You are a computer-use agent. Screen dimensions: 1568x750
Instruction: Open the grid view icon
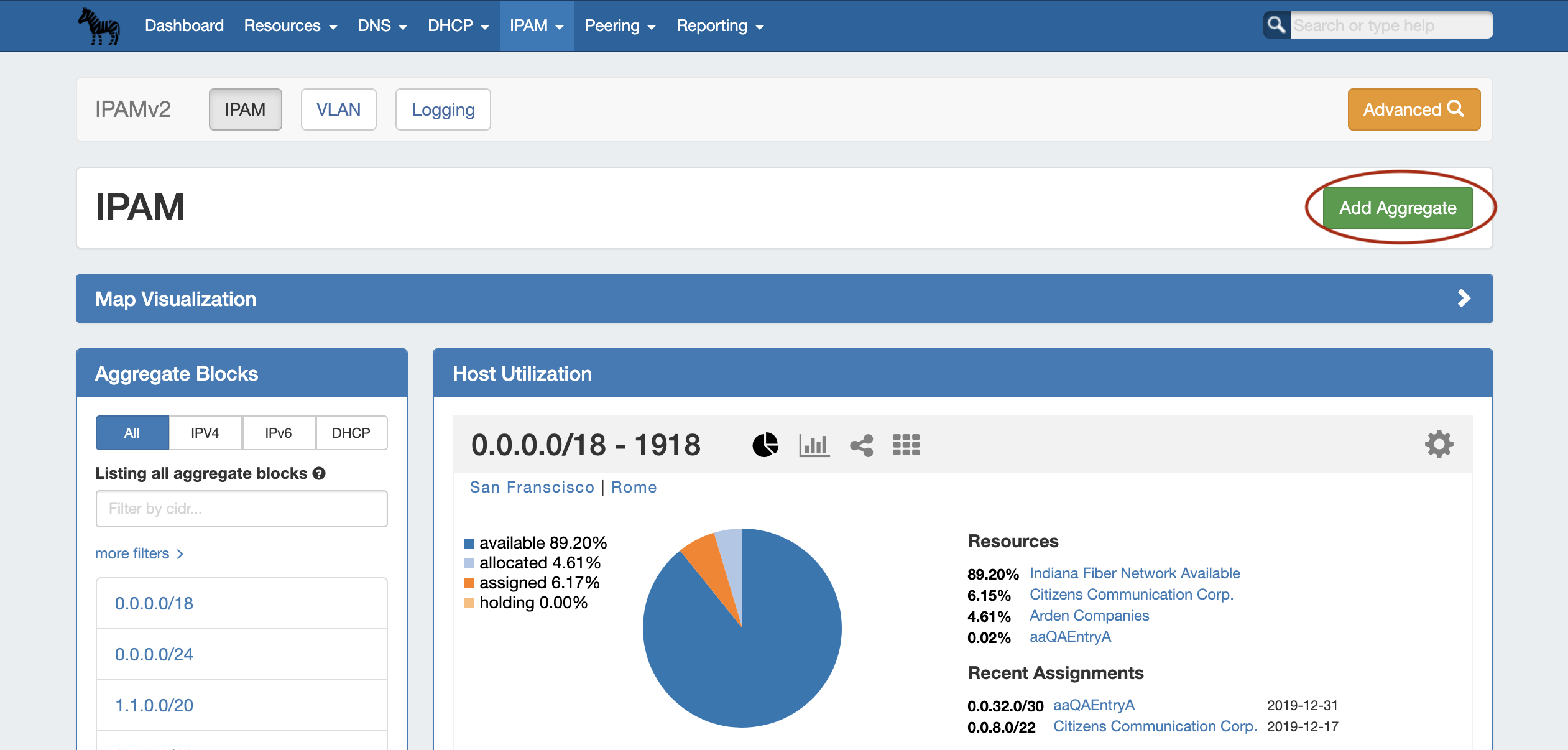tap(906, 445)
